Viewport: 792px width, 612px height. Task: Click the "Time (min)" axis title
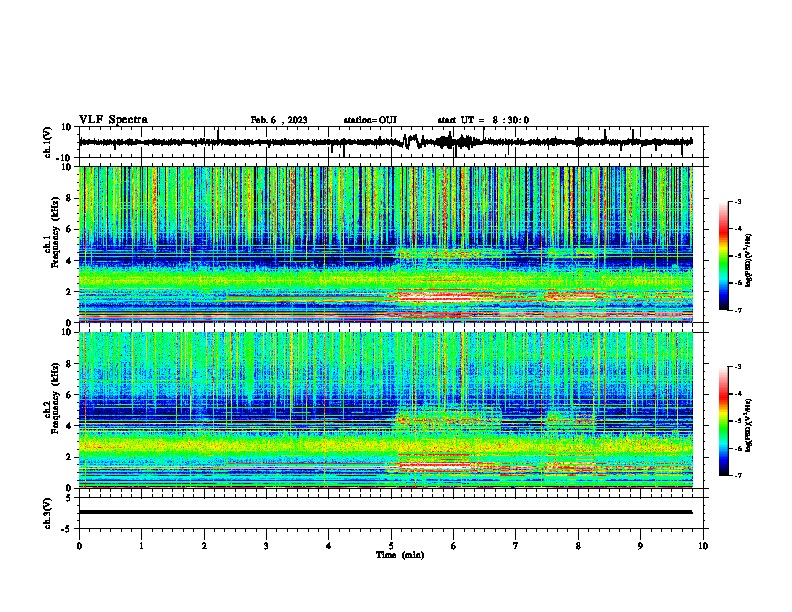pyautogui.click(x=400, y=555)
